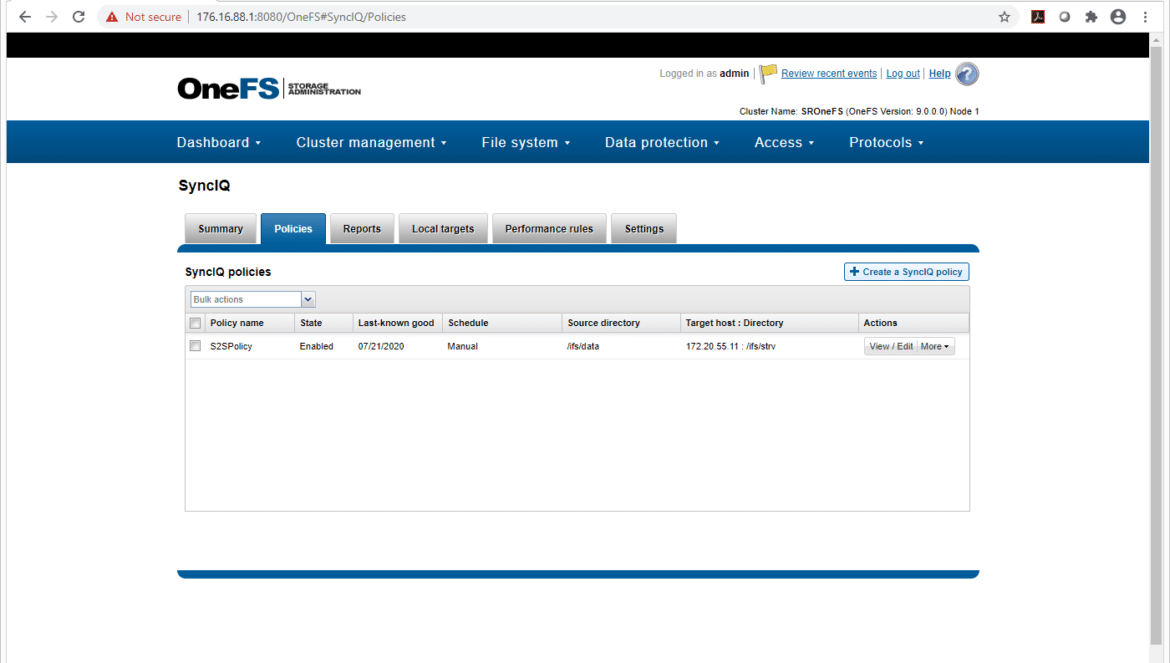Click the 07/21/2020 date cell
The width and height of the screenshot is (1170, 663).
pyautogui.click(x=381, y=346)
